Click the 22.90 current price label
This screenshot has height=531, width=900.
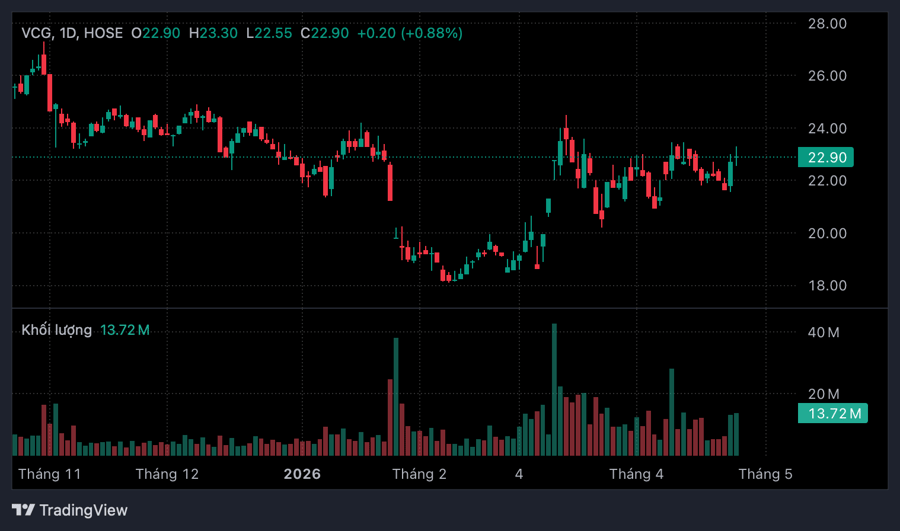coord(825,157)
